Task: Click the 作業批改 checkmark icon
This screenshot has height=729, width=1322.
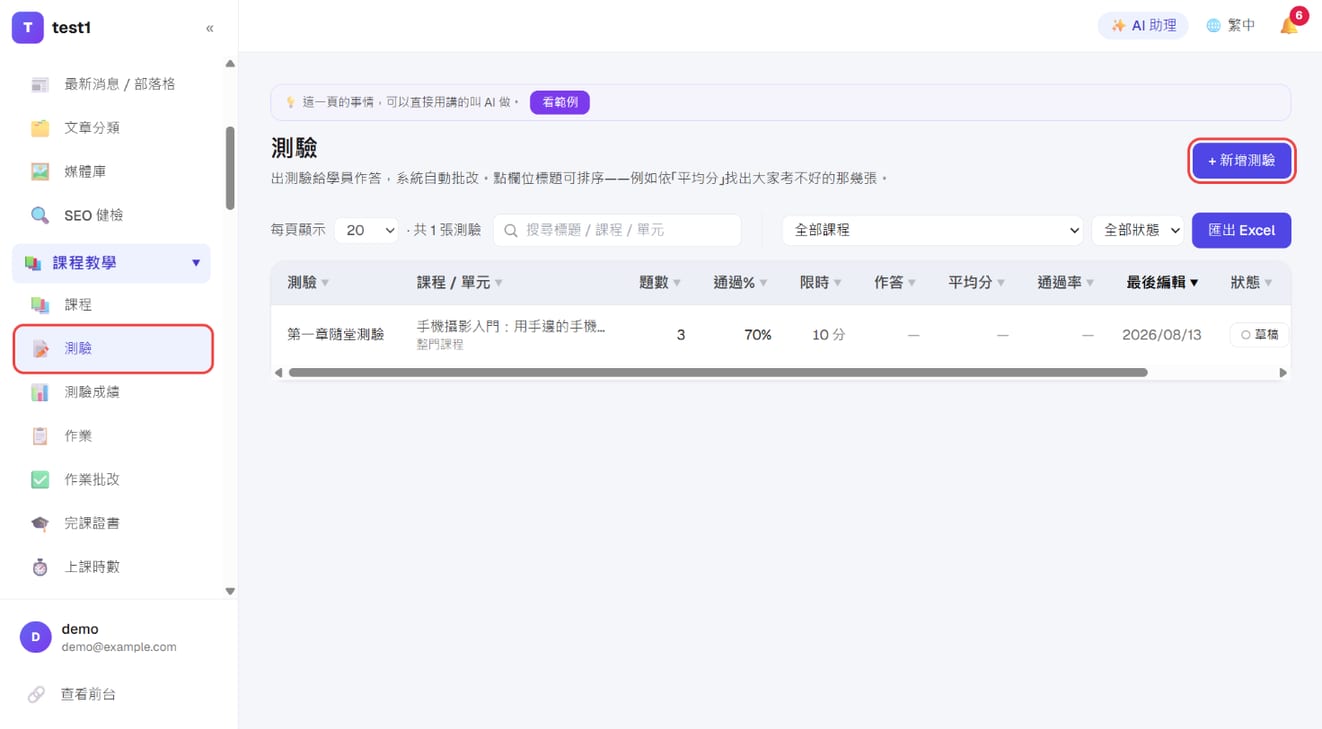Action: pyautogui.click(x=40, y=480)
